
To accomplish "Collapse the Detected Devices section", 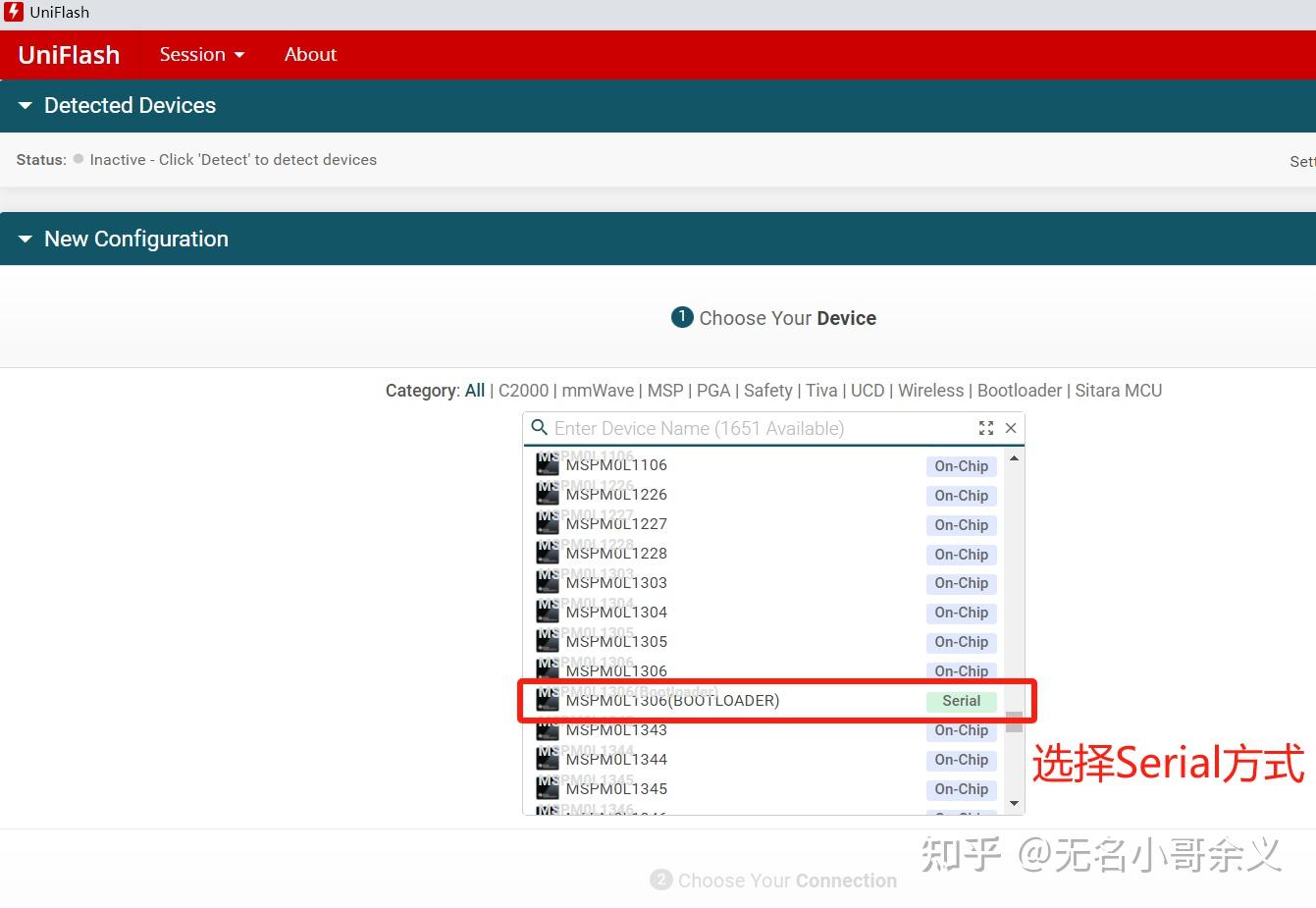I will [x=24, y=105].
